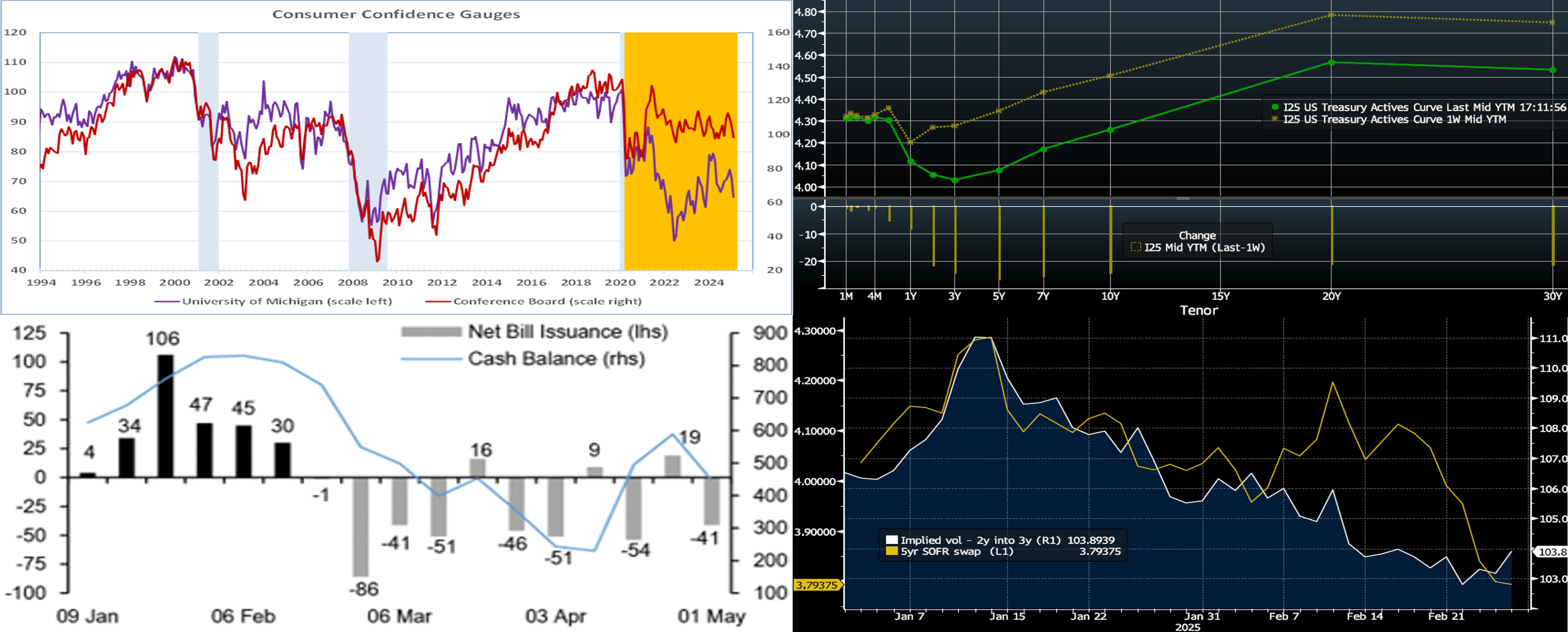Click the 20Y point on green Treasury curve
This screenshot has width=1568, height=632.
pyautogui.click(x=1331, y=63)
